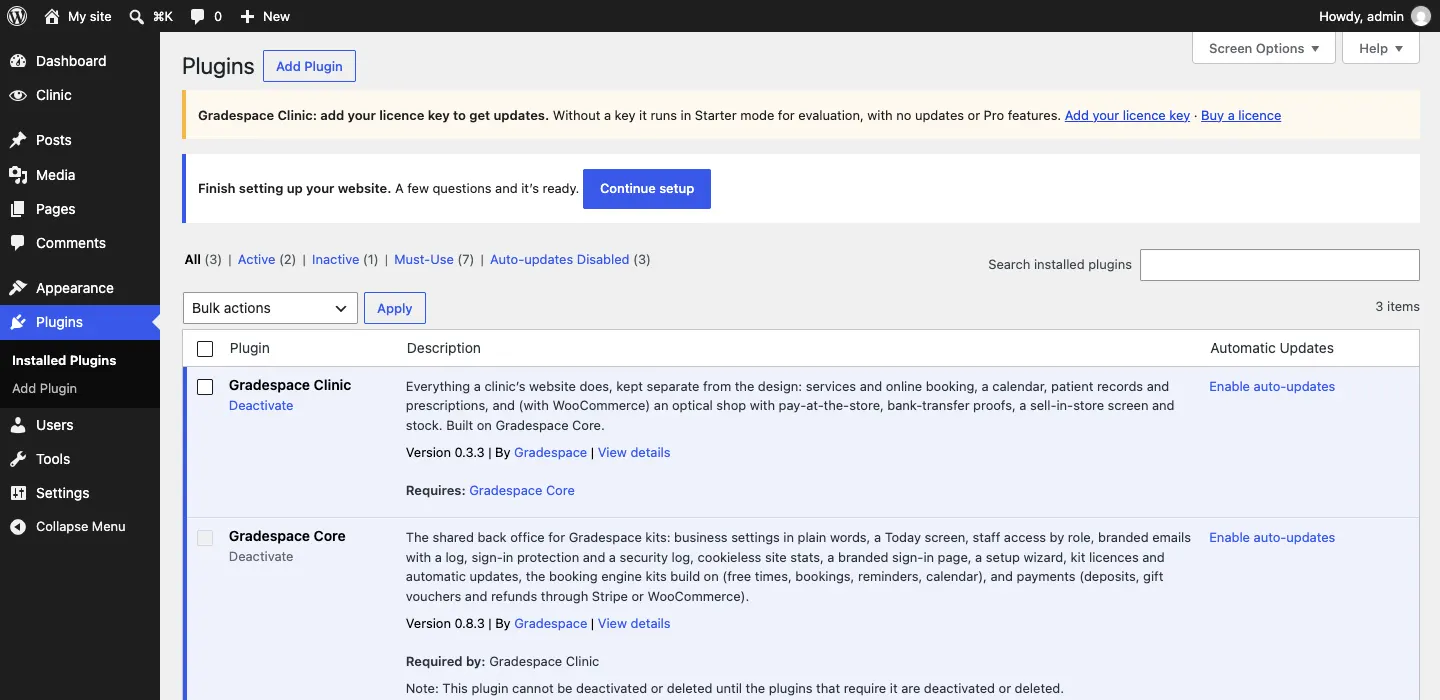Deactivate the Gradespace Clinic plugin

point(261,405)
